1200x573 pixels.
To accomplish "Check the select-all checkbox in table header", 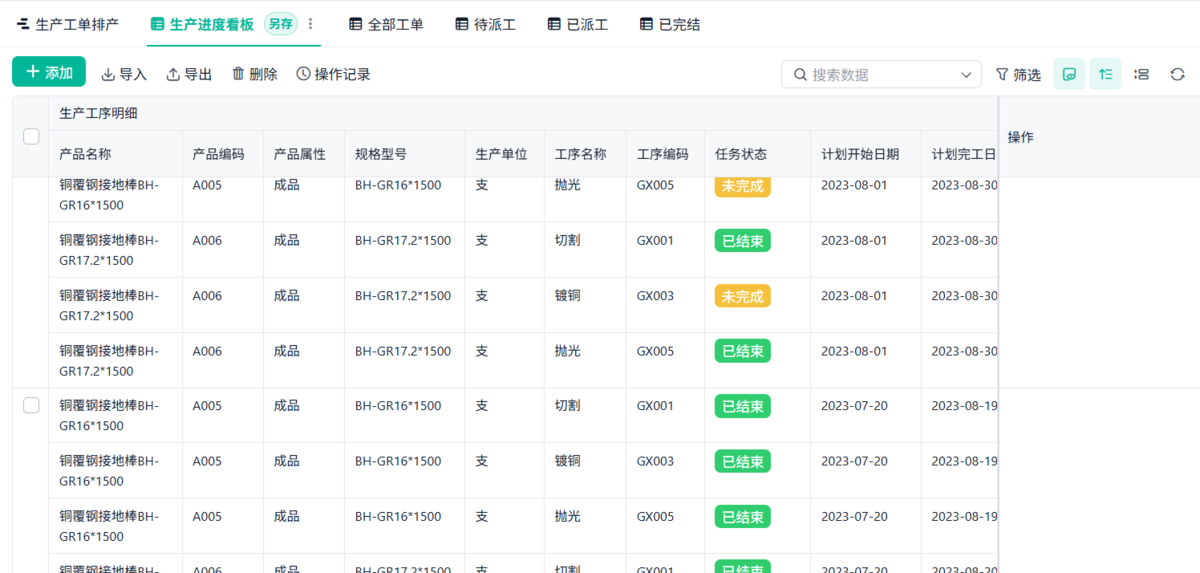I will pos(31,137).
